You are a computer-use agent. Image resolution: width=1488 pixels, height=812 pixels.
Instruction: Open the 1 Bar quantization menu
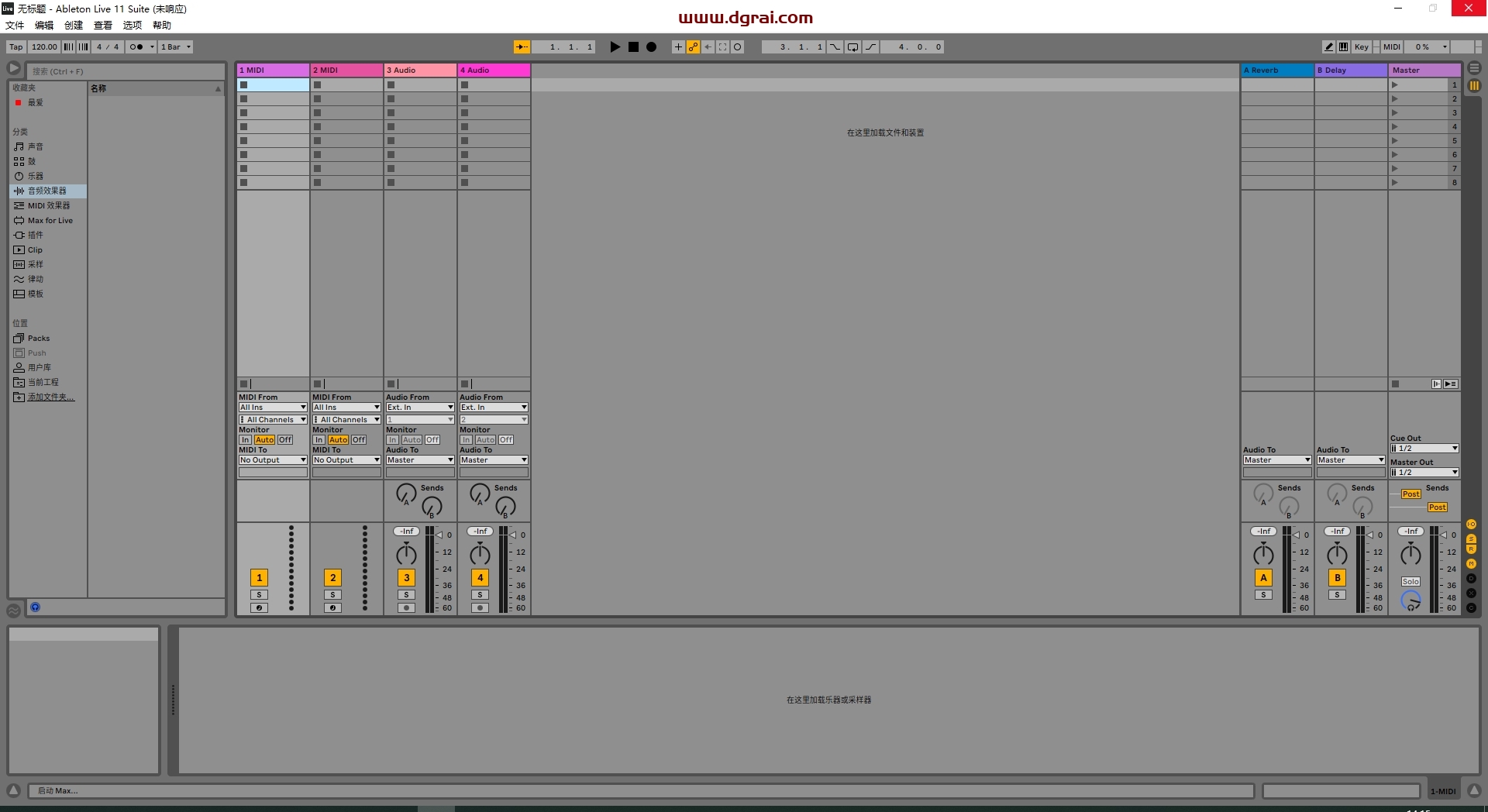pyautogui.click(x=176, y=46)
